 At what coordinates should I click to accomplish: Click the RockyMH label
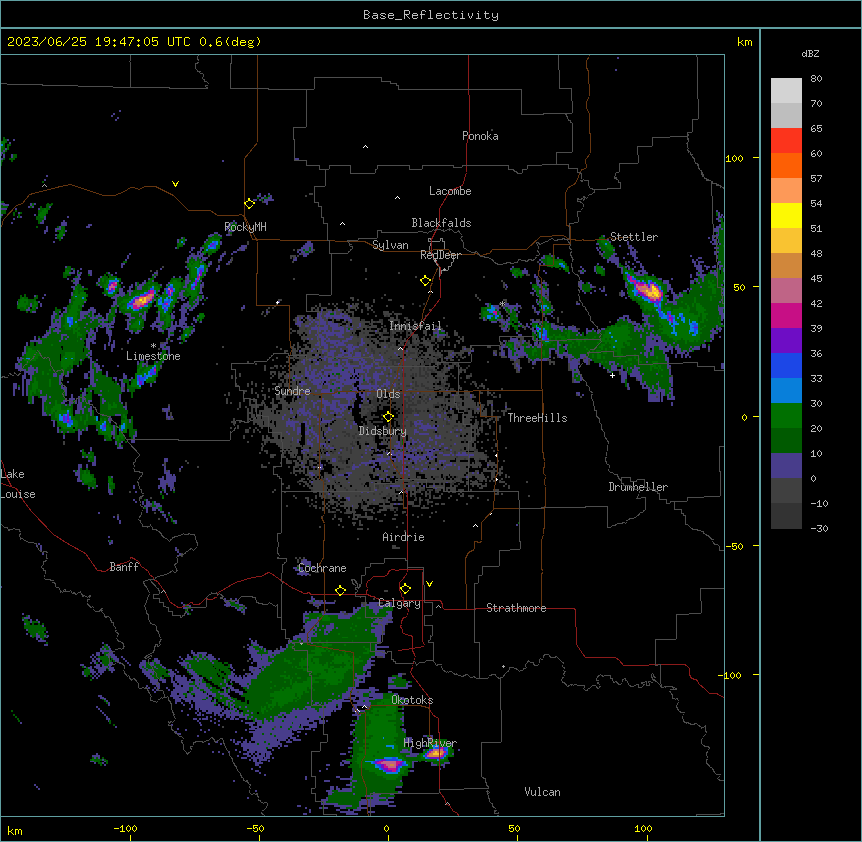point(245,227)
